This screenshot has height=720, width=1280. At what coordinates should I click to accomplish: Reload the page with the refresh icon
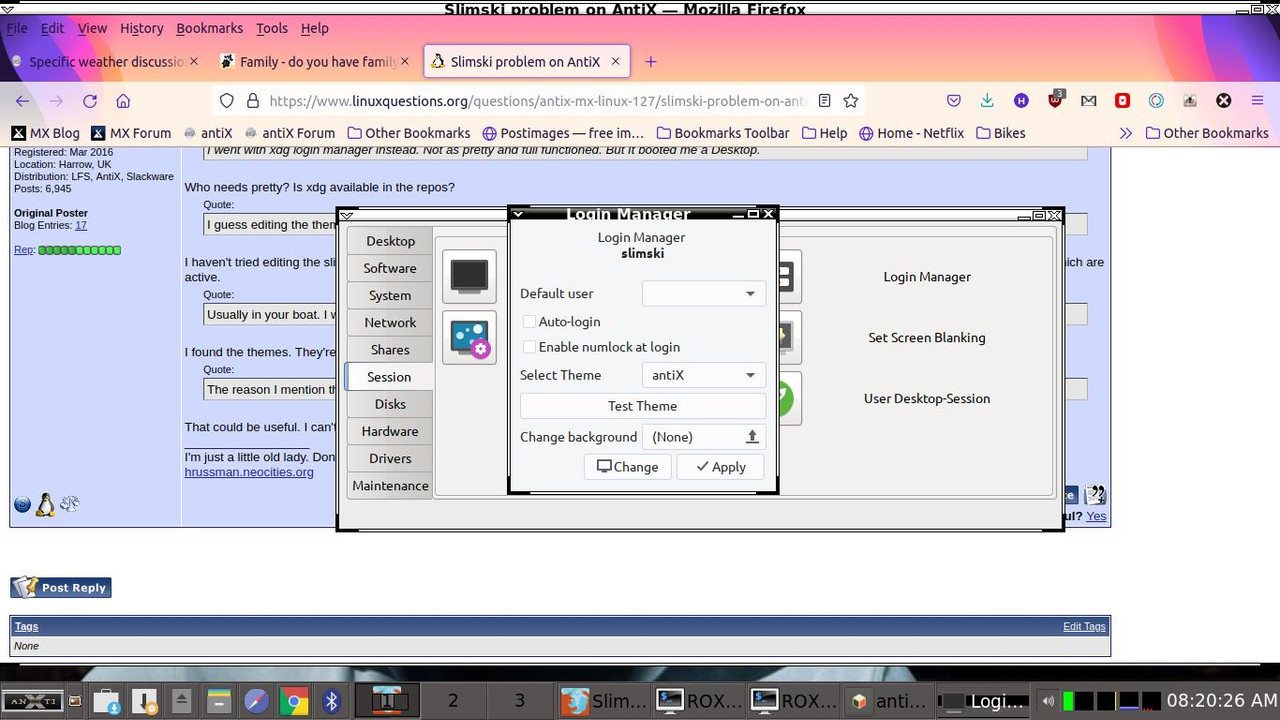coord(90,101)
